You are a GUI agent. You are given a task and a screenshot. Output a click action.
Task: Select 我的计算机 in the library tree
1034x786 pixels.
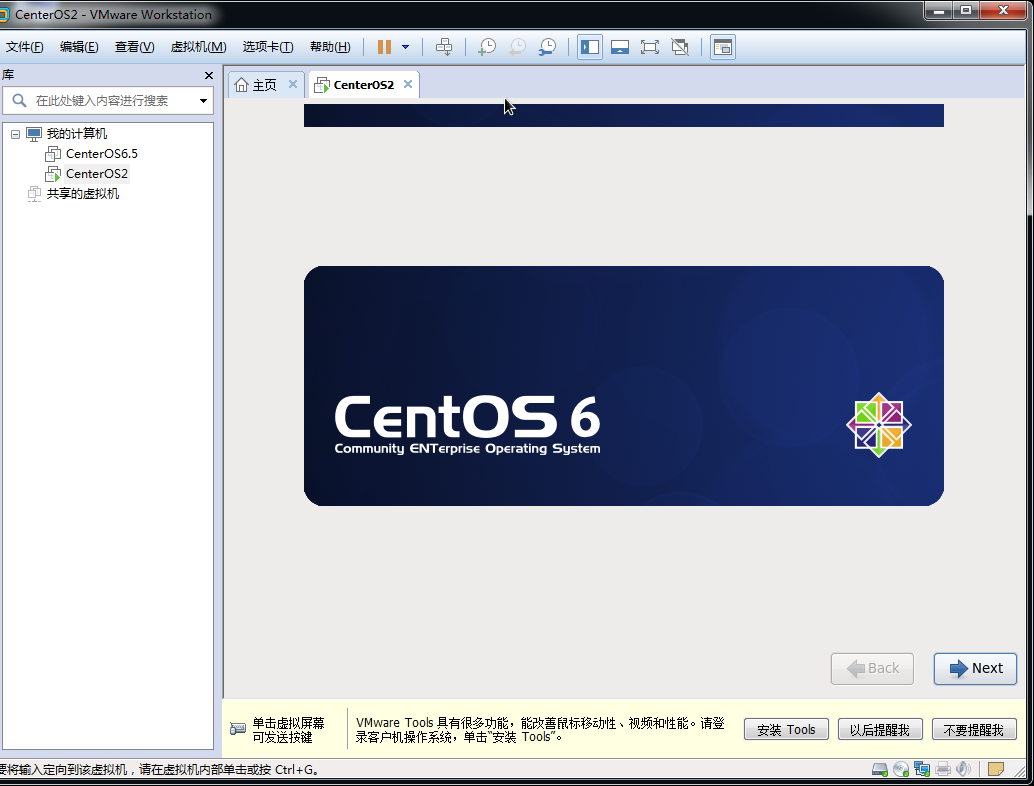click(x=76, y=134)
